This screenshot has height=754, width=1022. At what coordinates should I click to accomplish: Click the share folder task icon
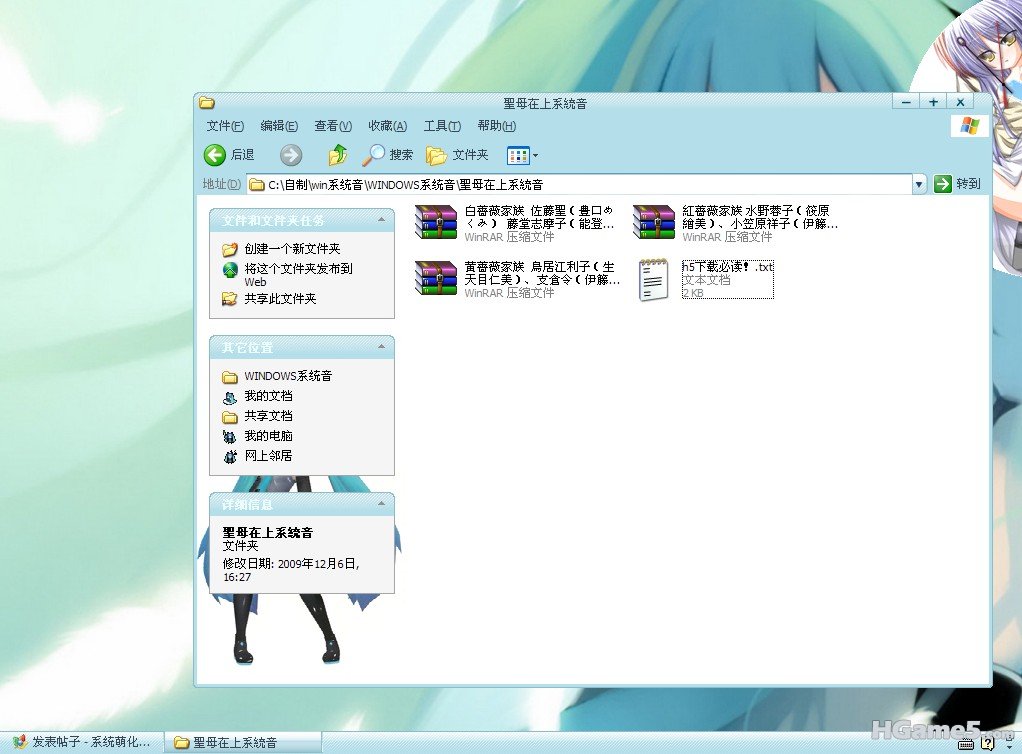229,298
